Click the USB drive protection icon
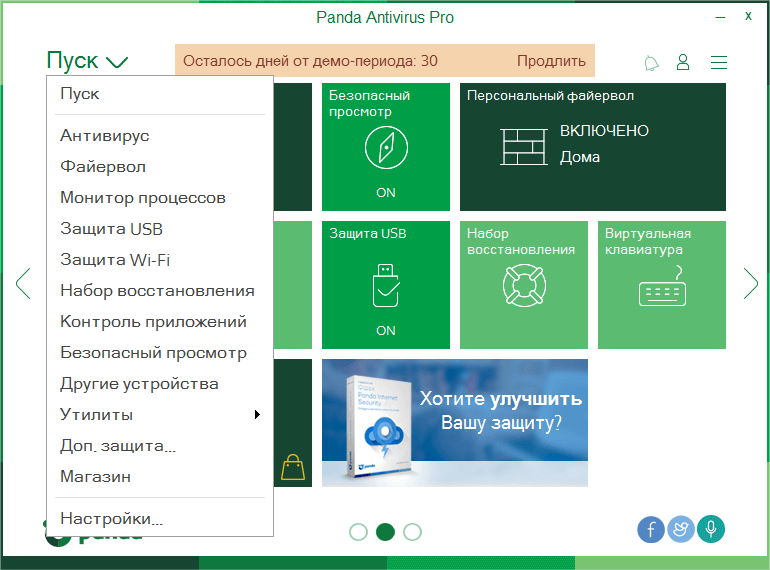 click(x=386, y=287)
